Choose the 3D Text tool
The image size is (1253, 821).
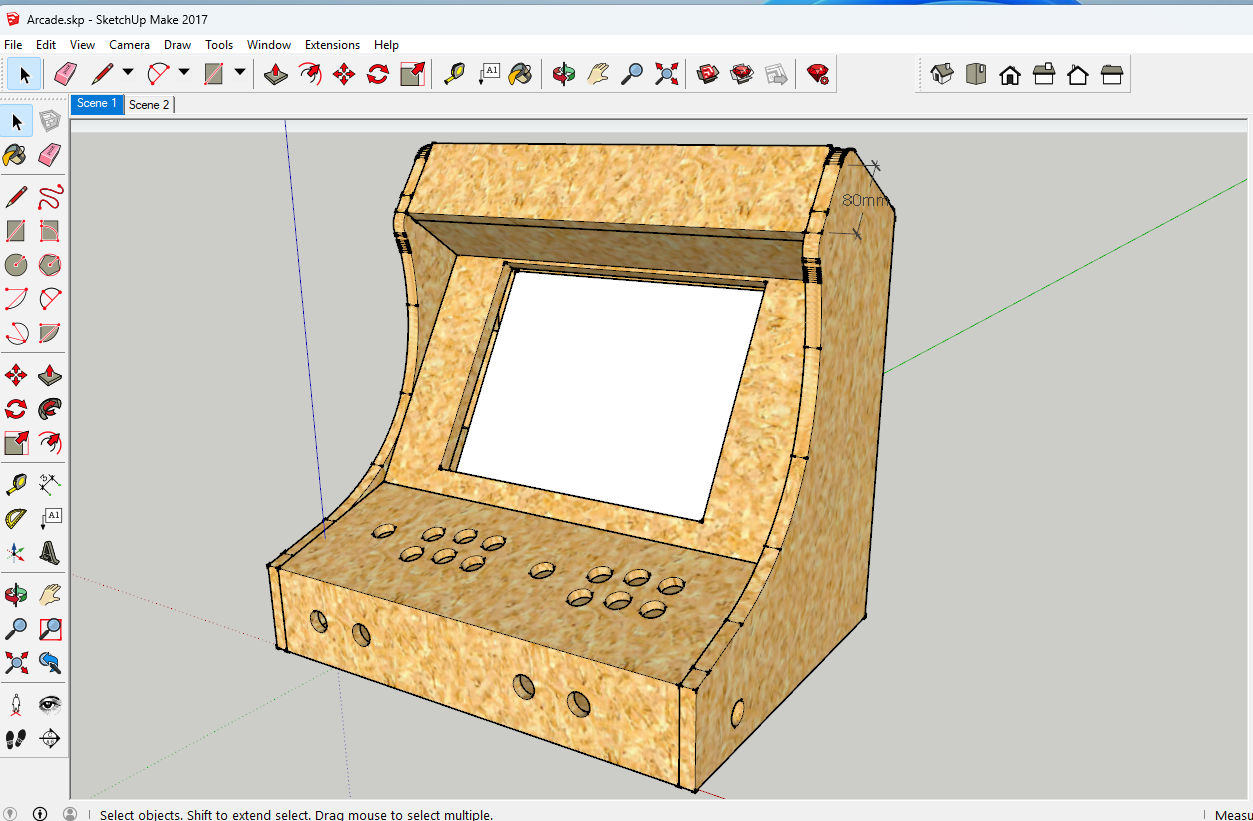point(50,552)
